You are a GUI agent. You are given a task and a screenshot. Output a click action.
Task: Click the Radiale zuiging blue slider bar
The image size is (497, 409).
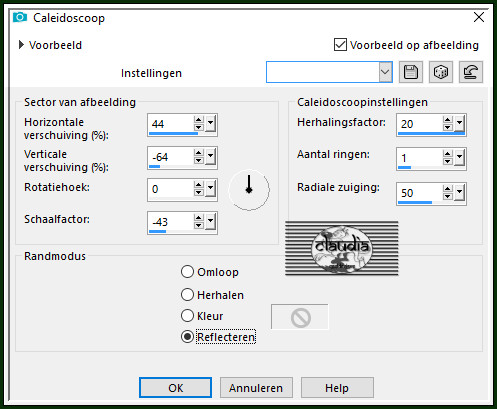tap(415, 202)
